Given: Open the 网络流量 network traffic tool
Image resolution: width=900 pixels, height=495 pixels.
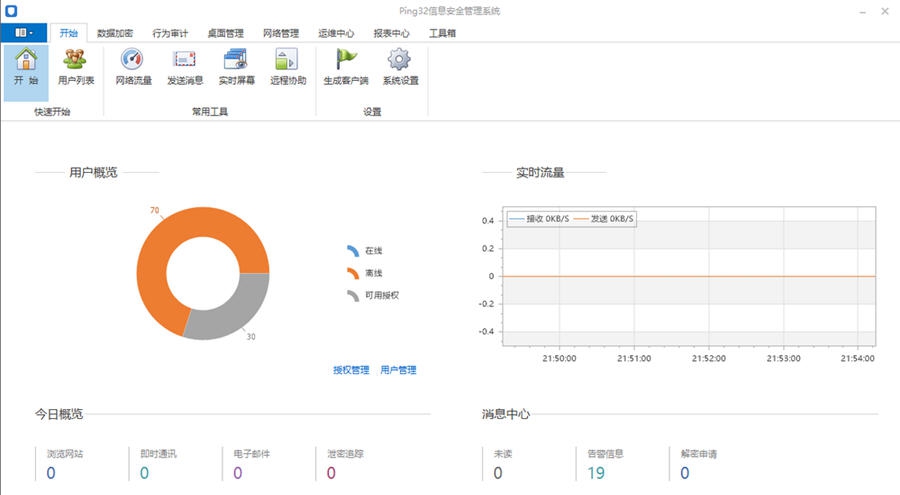Looking at the screenshot, I should click(x=133, y=66).
